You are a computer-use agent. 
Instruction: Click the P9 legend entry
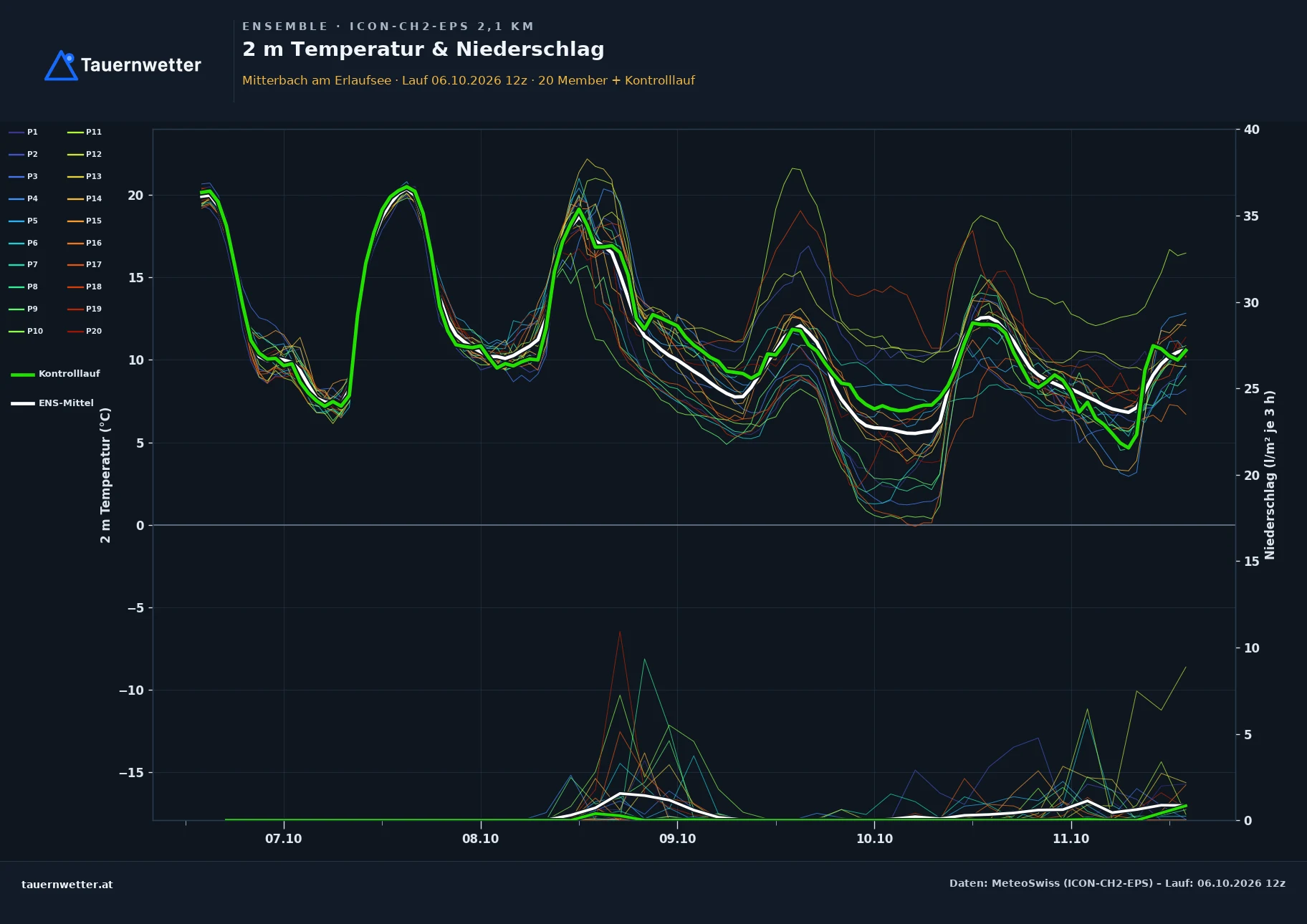[24, 309]
